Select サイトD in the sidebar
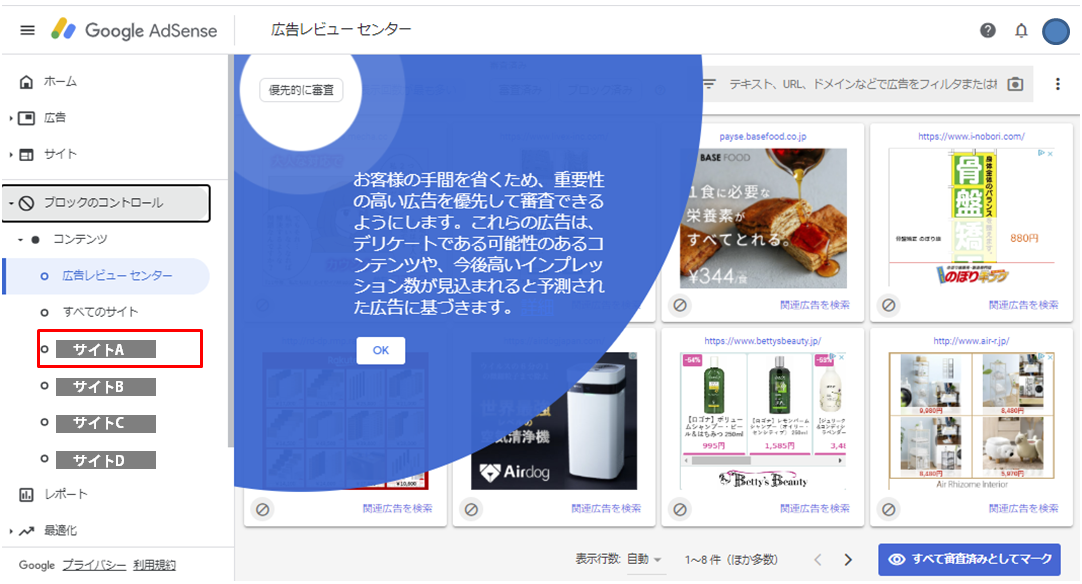This screenshot has height=584, width=1082. (x=106, y=460)
